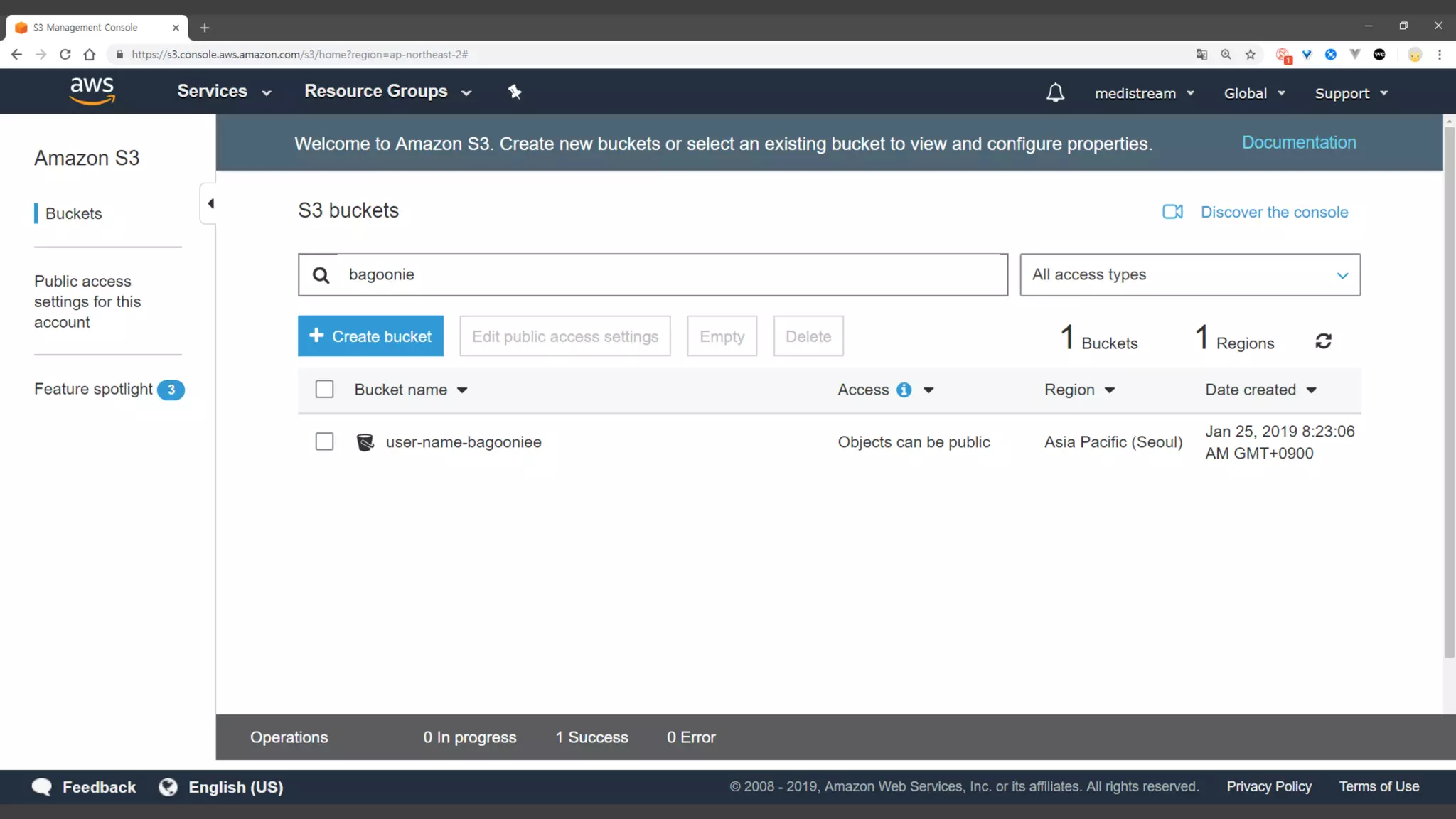Refresh the bucket list with refresh icon

coord(1323,341)
